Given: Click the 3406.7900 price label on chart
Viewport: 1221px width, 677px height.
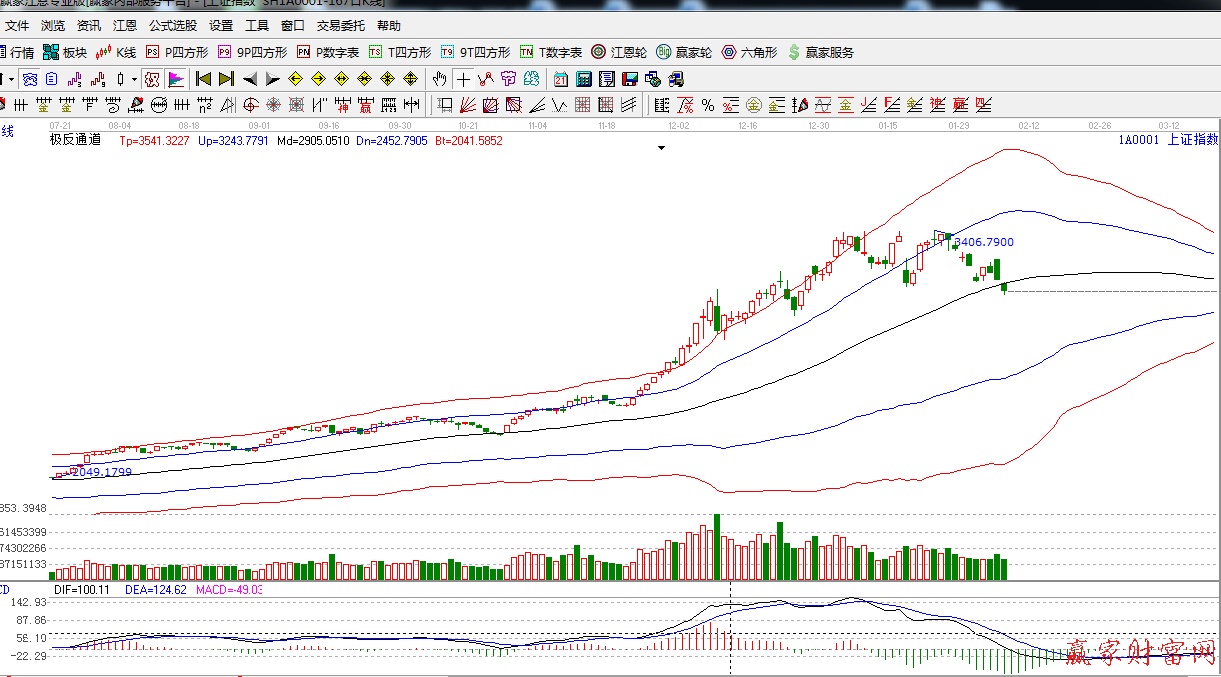Looking at the screenshot, I should coord(984,242).
